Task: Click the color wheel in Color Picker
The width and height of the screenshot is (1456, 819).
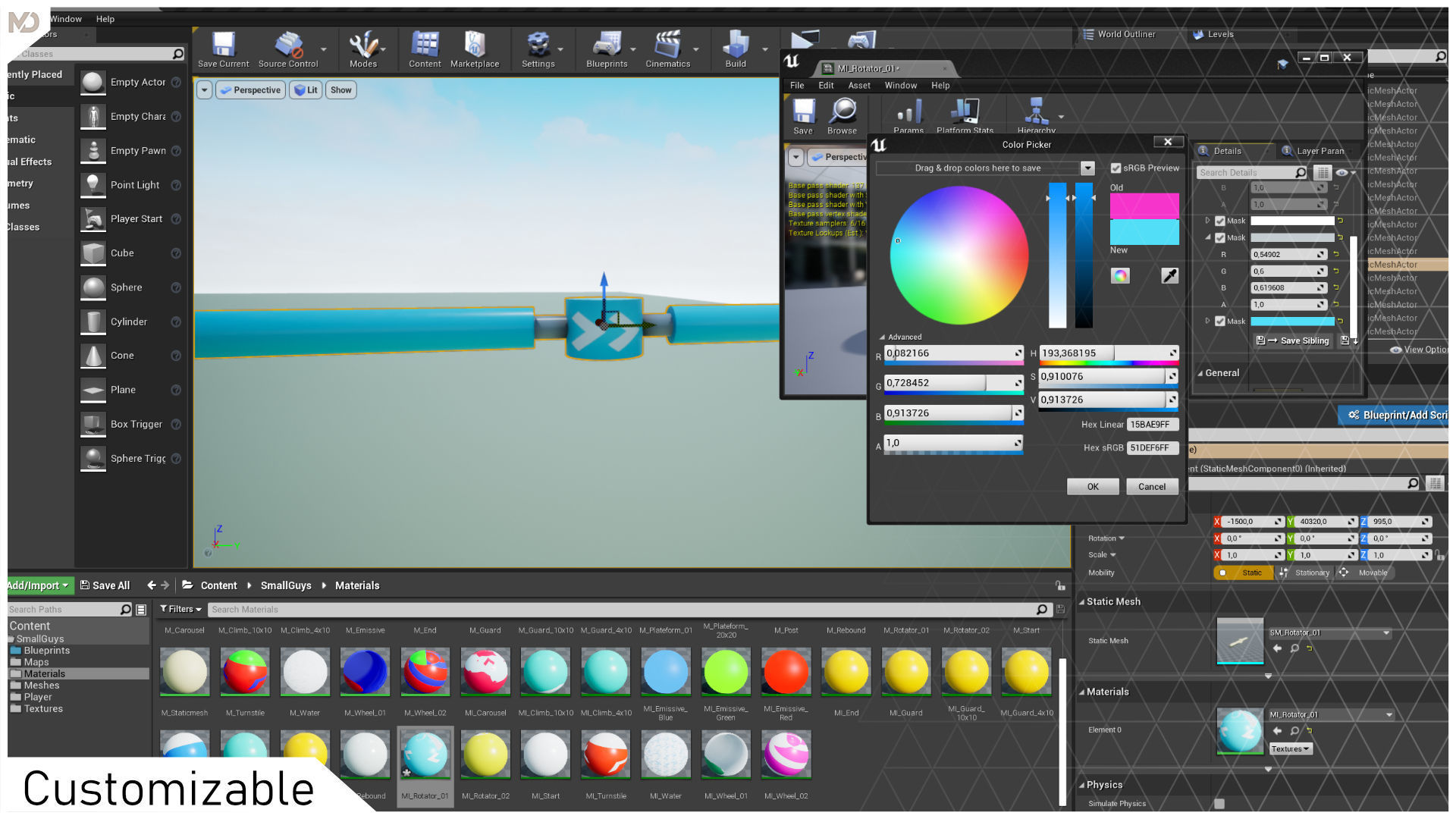Action: point(959,255)
